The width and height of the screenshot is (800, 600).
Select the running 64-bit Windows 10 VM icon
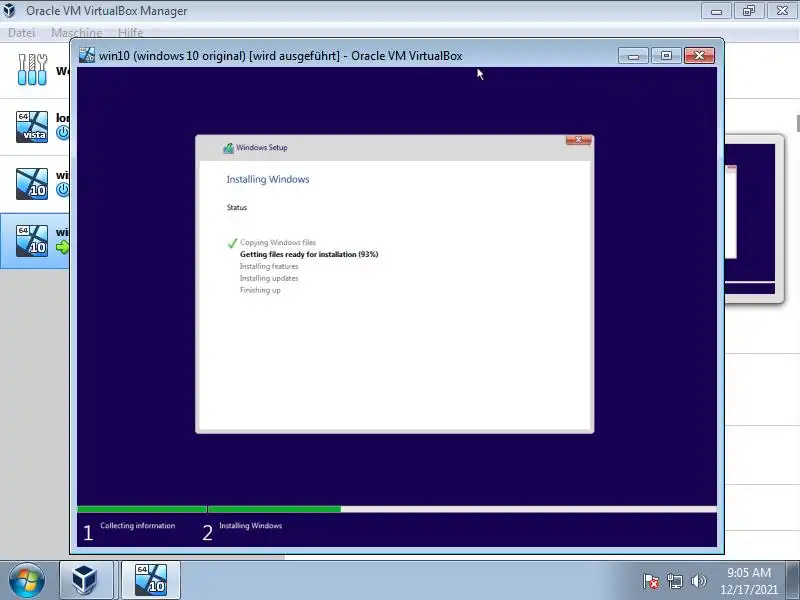32,241
